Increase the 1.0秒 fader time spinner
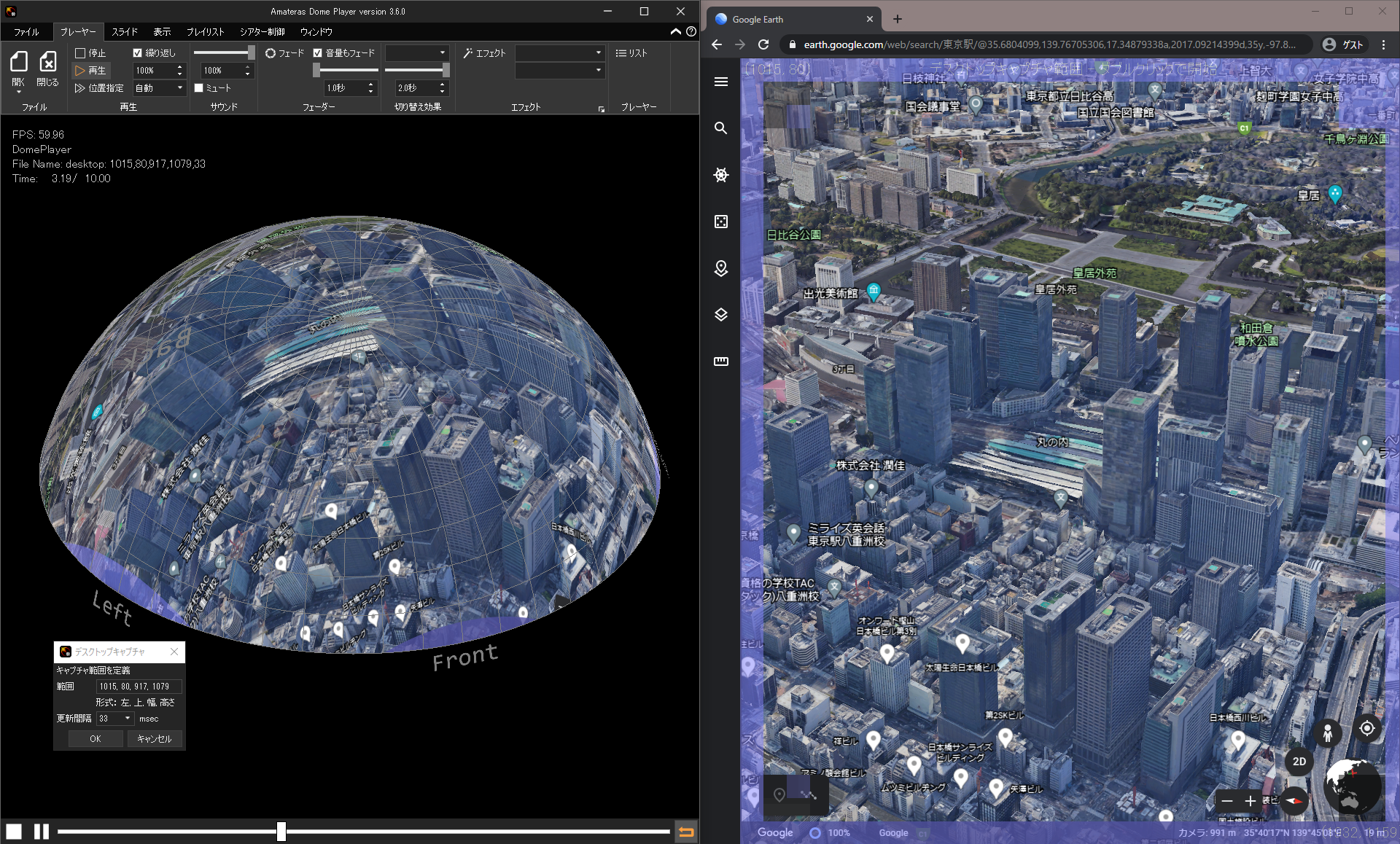Screen dimensions: 1400x844 pyautogui.click(x=371, y=85)
